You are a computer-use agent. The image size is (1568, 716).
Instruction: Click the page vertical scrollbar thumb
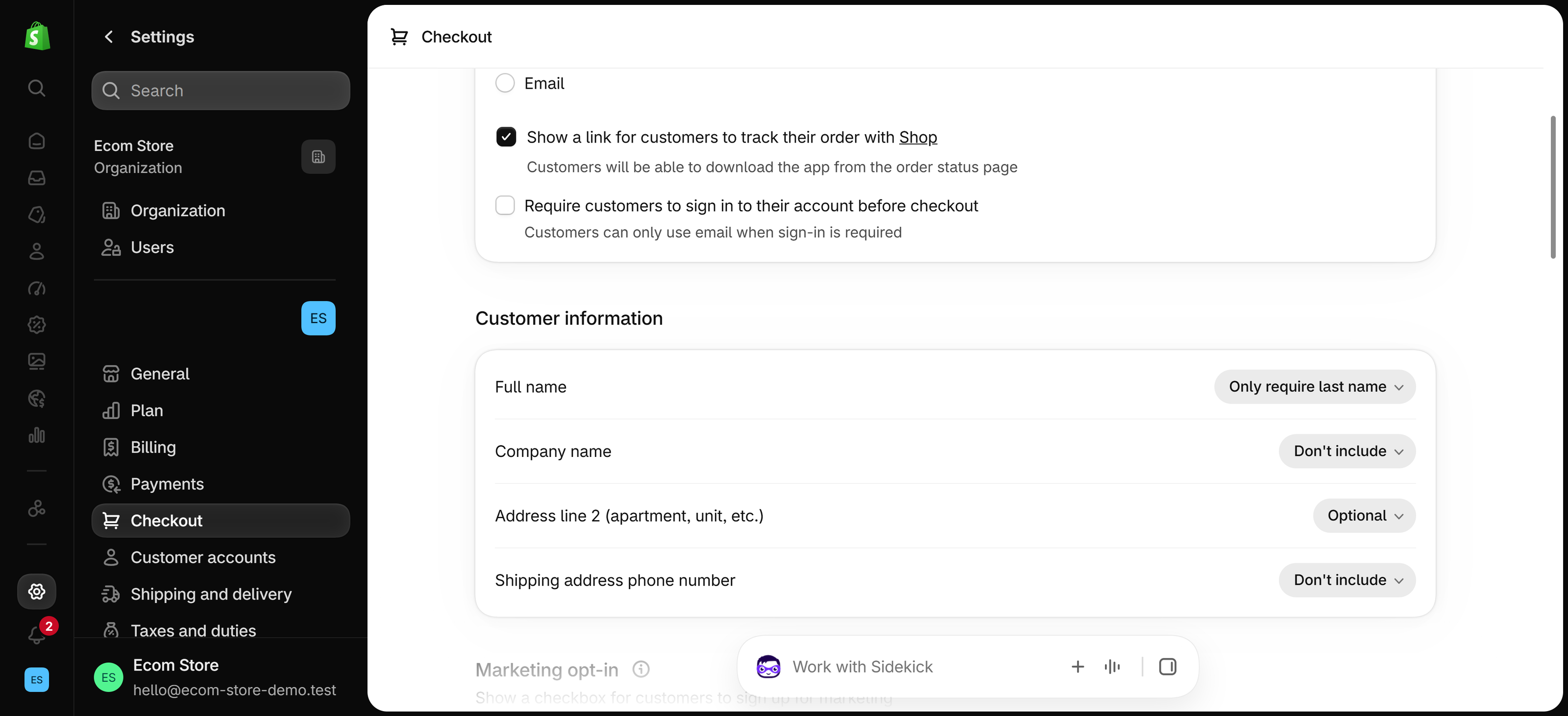pos(1553,188)
